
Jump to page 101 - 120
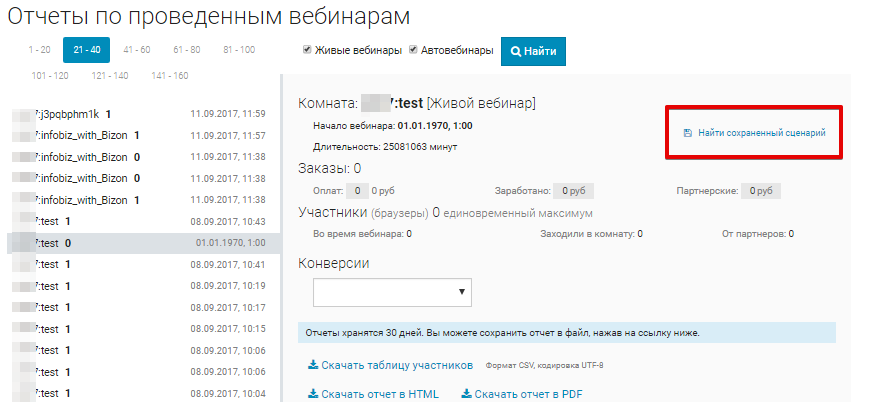click(50, 76)
